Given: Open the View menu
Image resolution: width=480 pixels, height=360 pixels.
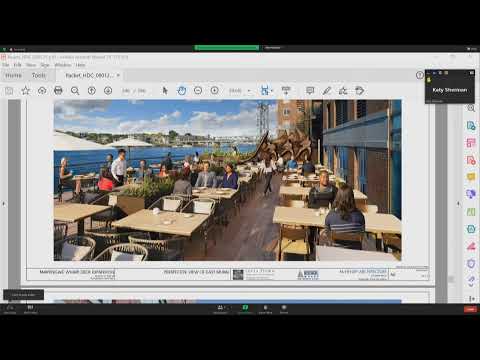Looking at the screenshot, I should 31,65.
